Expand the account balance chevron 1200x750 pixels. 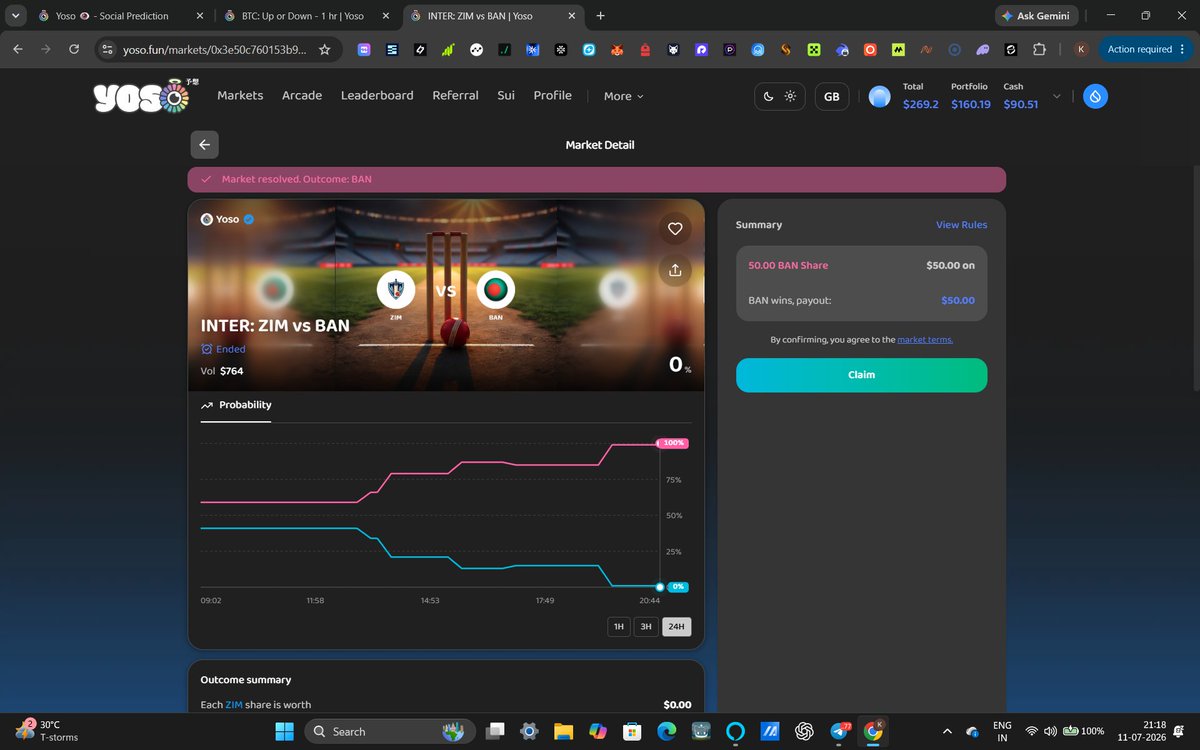coord(1057,96)
